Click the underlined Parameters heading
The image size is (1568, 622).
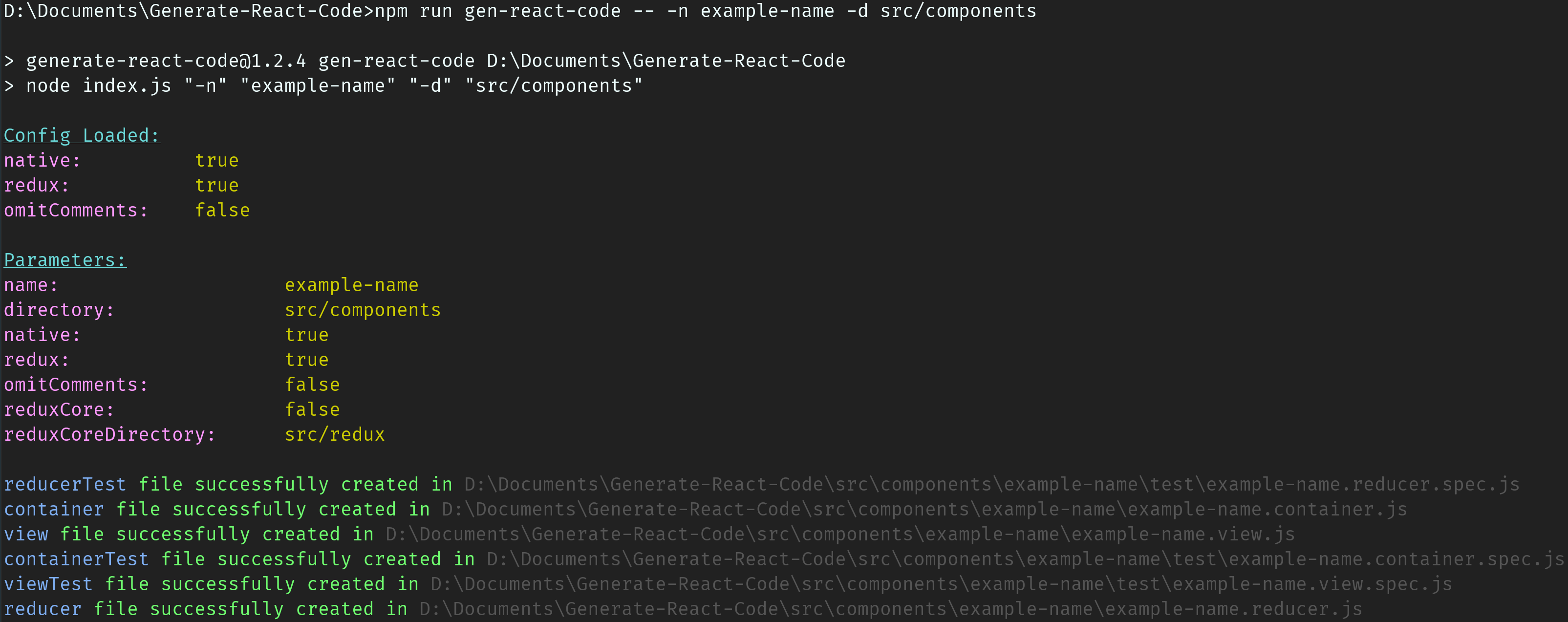tap(65, 260)
